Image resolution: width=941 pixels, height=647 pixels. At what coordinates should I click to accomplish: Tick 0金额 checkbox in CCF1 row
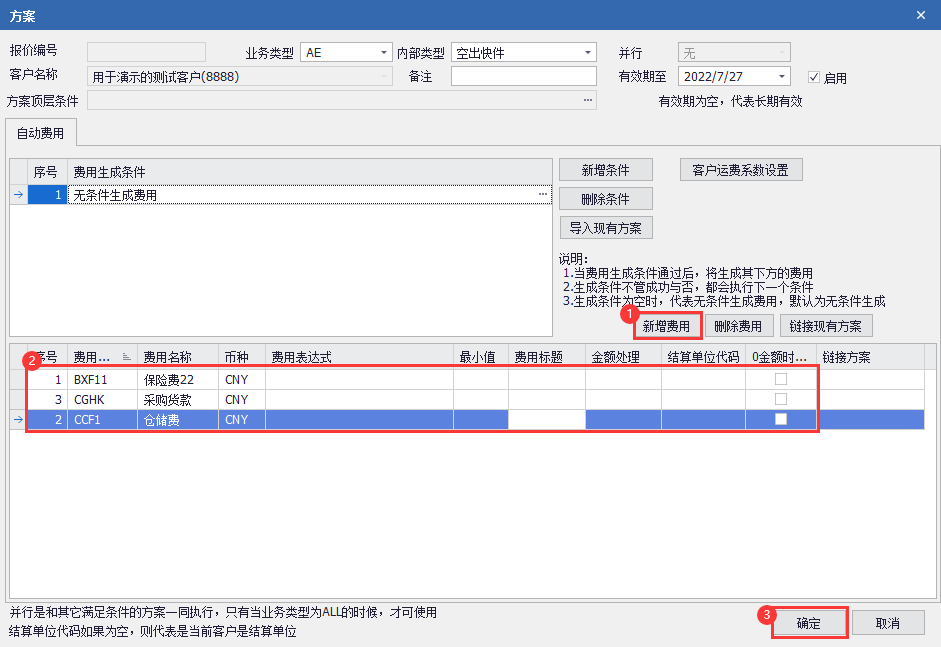click(781, 420)
